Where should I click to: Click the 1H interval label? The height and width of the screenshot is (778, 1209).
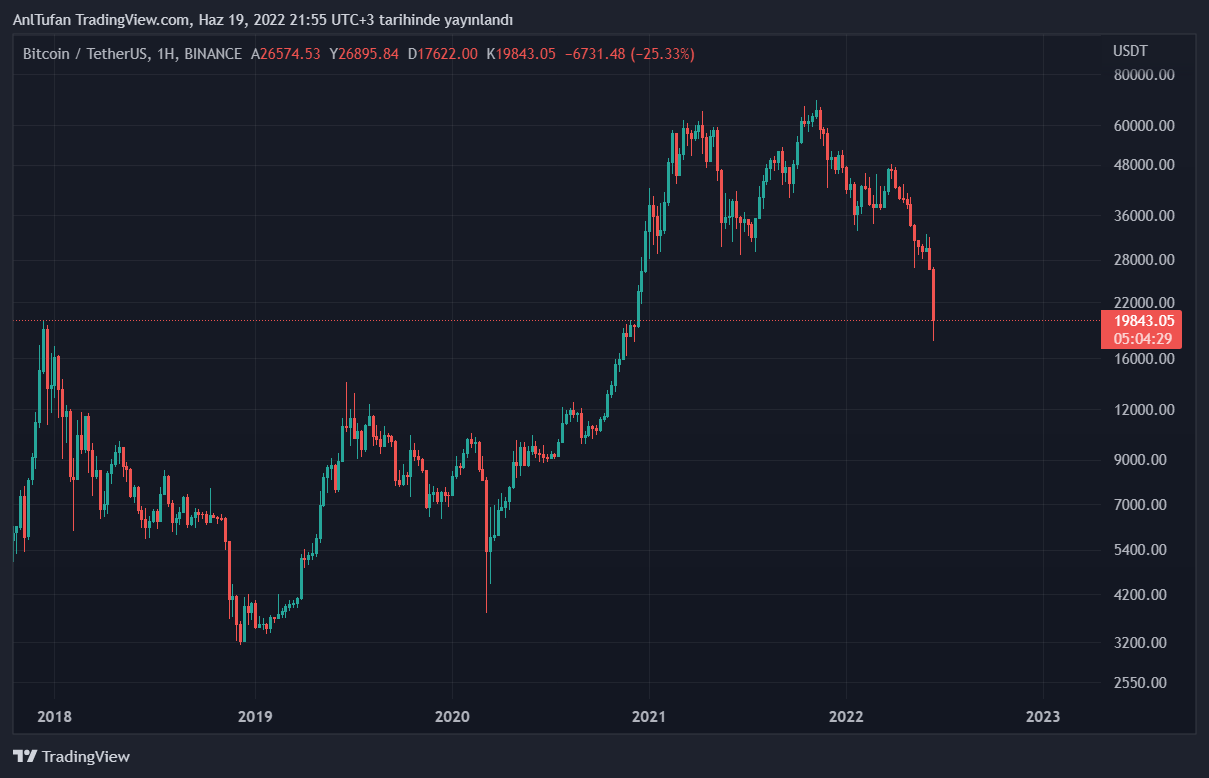point(167,54)
